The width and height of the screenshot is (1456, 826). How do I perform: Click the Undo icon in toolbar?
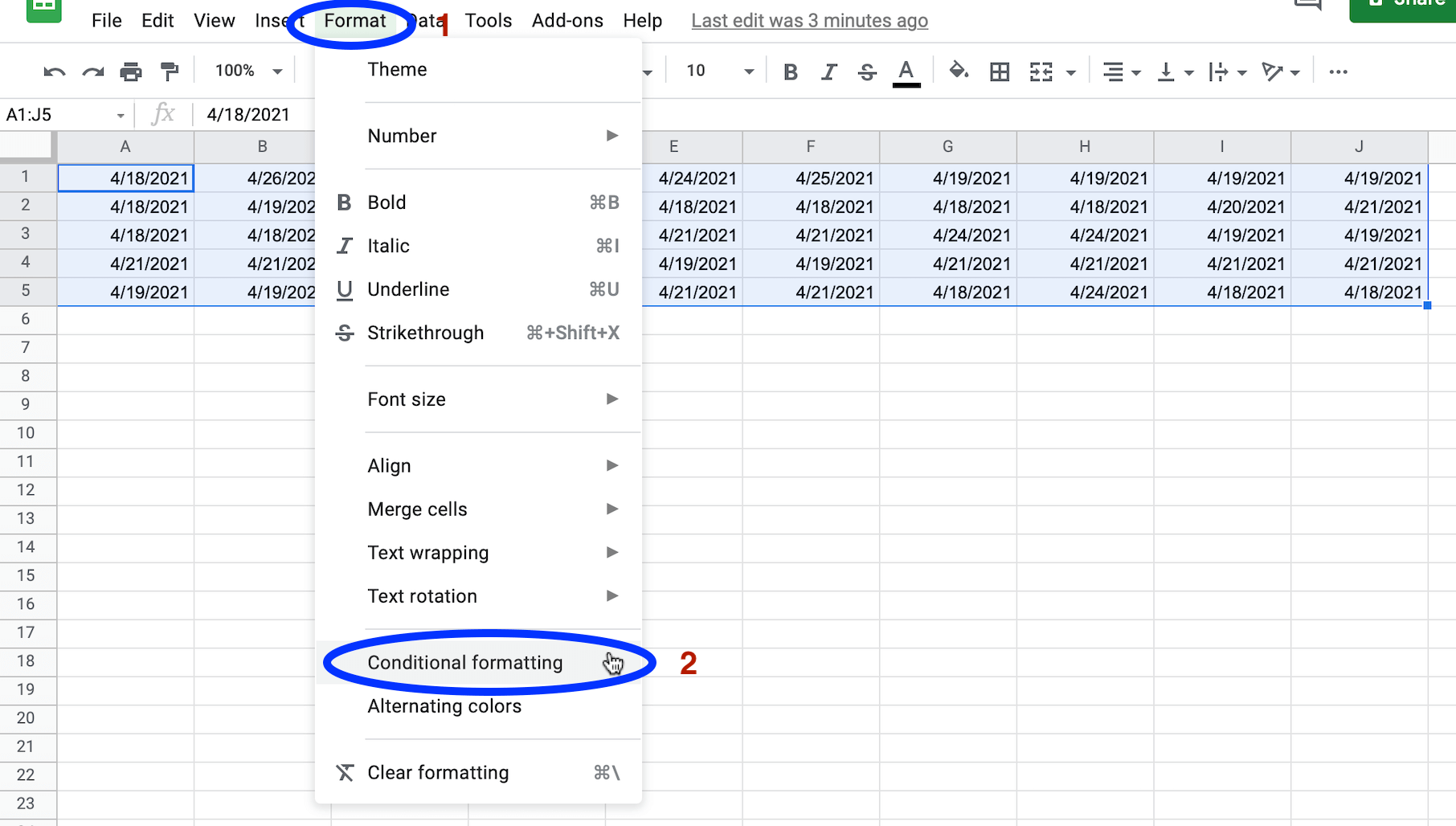coord(54,72)
